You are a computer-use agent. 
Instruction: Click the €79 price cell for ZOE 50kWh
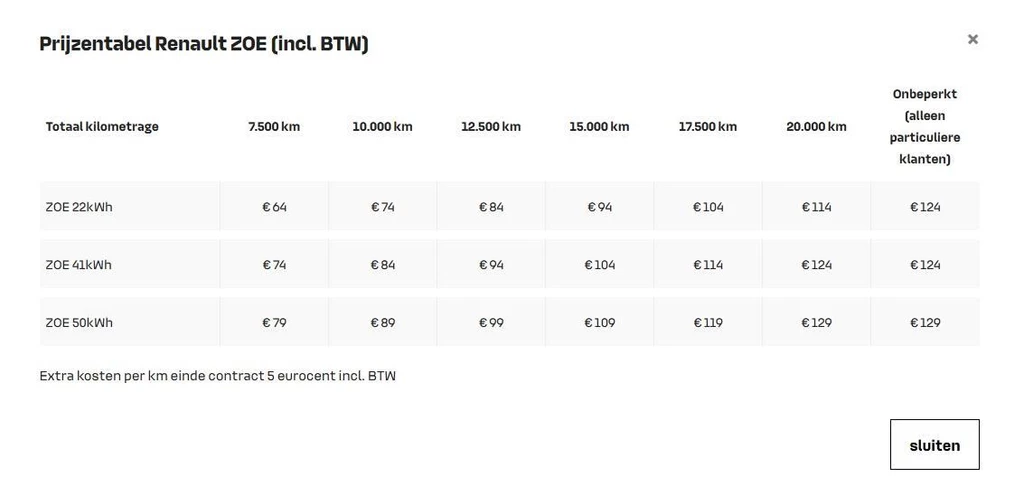274,323
